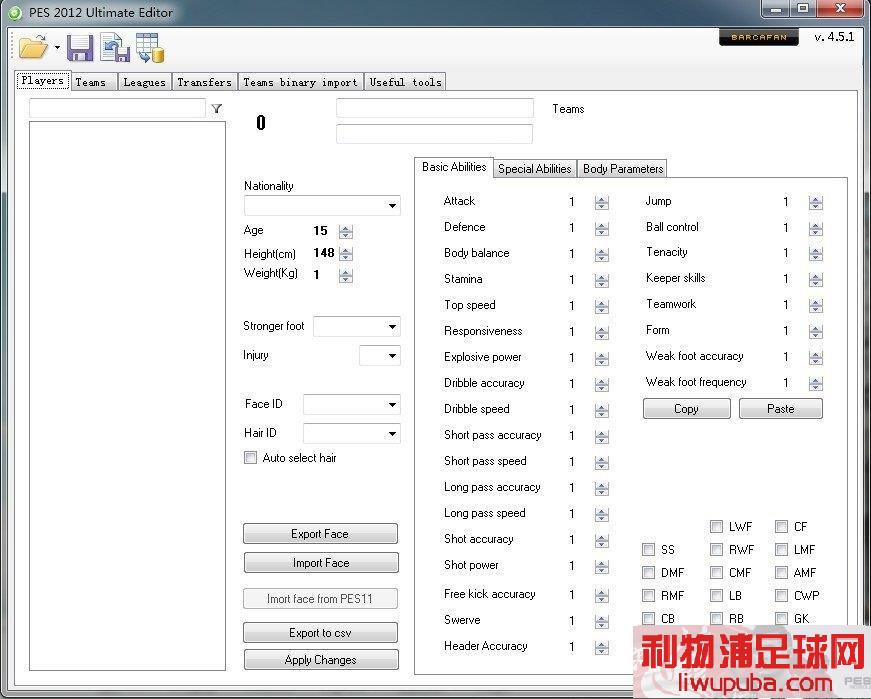Copy the basic abilities values
Screen dimensions: 871x699
687,409
